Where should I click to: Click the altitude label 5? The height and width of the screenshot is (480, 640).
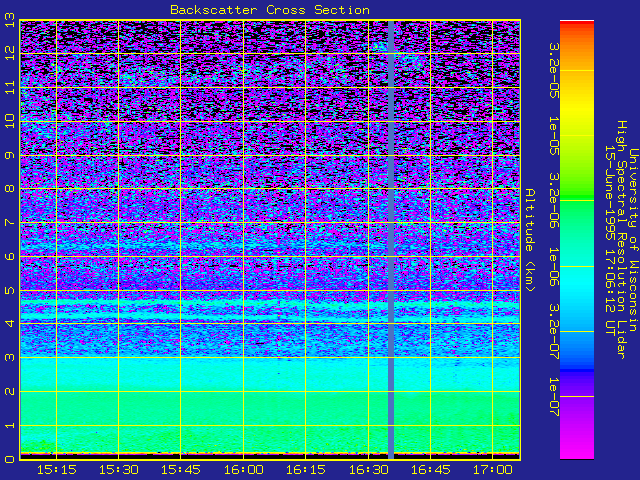click(x=10, y=290)
